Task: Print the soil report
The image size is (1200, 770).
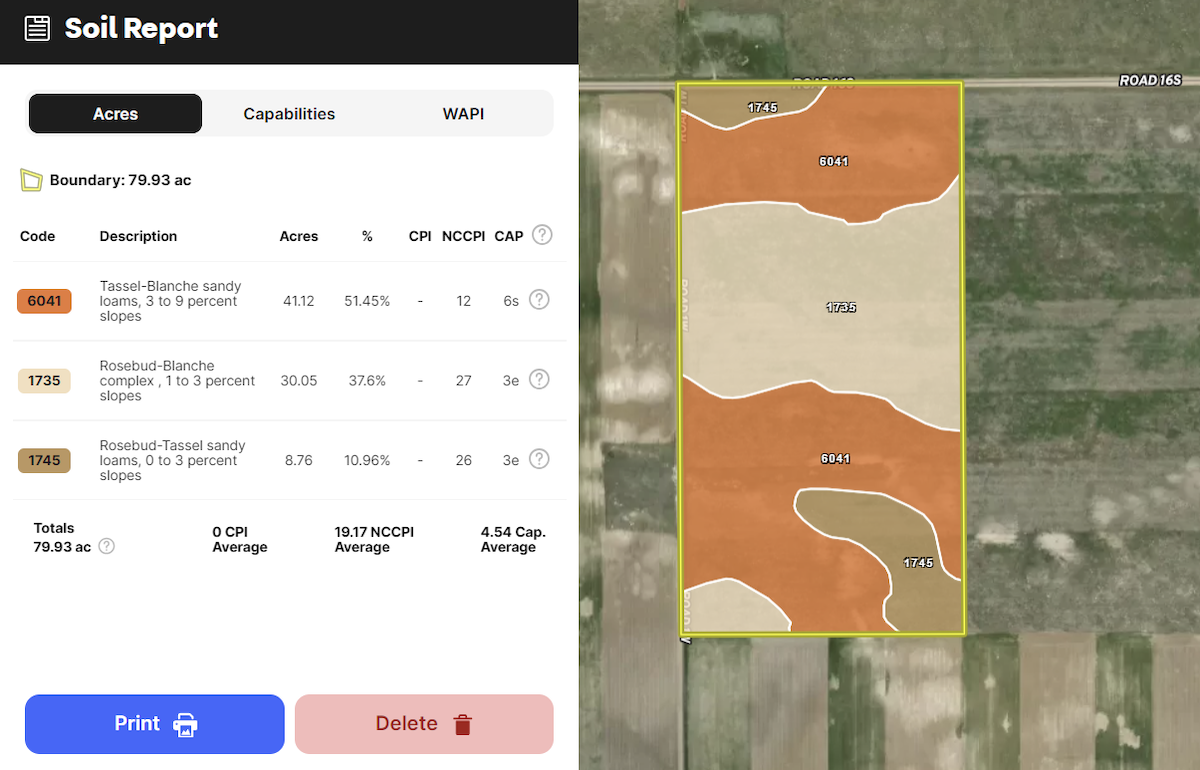Action: pyautogui.click(x=155, y=723)
